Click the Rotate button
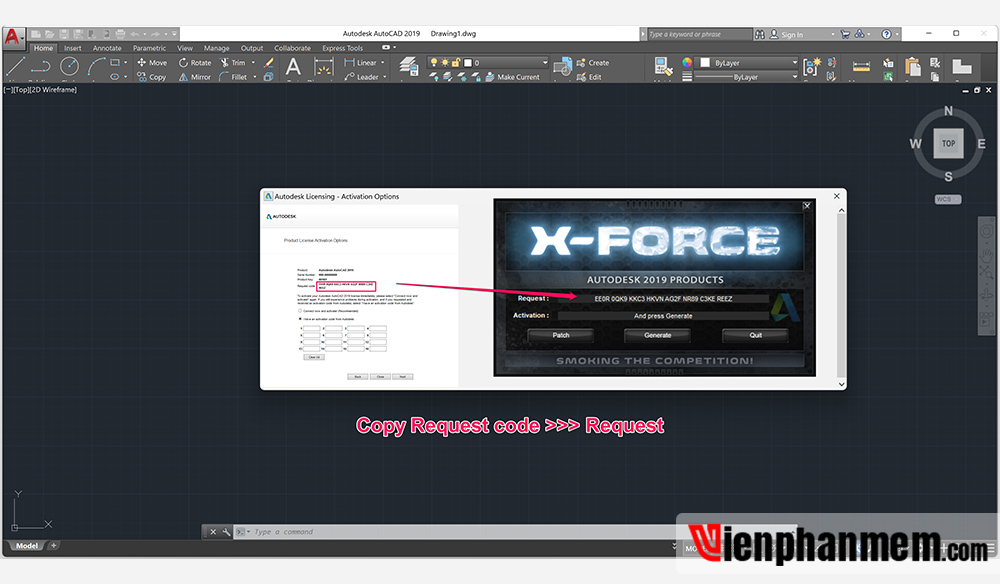The image size is (1000, 584). click(x=195, y=62)
